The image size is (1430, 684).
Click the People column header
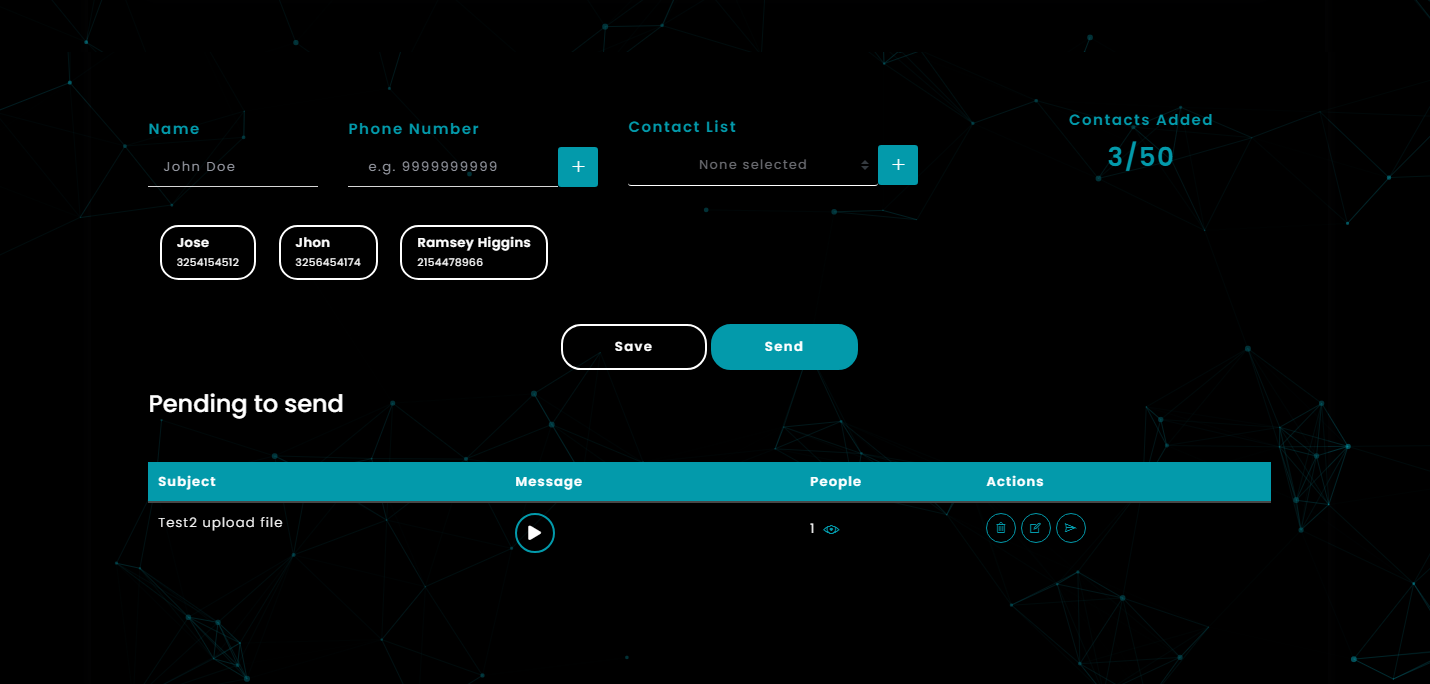click(836, 481)
